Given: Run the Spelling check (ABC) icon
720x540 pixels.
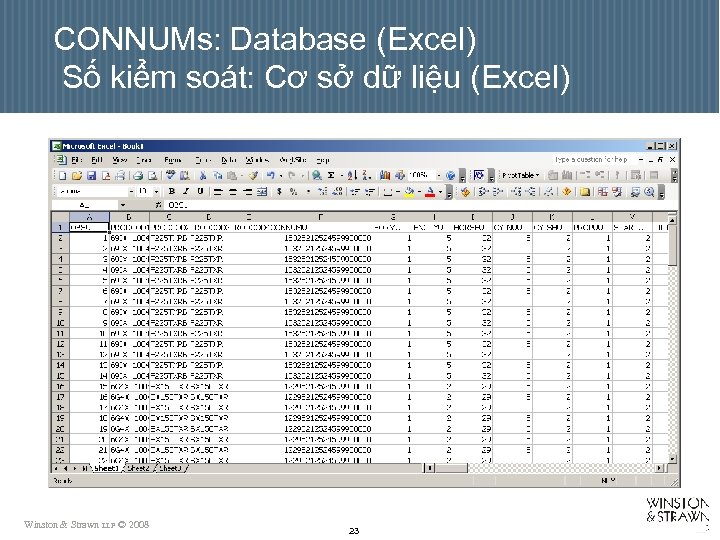Looking at the screenshot, I should point(170,175).
